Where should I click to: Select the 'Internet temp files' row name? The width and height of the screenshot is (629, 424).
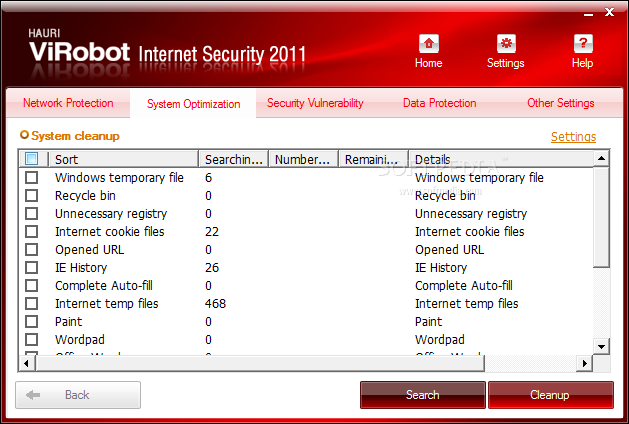pyautogui.click(x=107, y=304)
